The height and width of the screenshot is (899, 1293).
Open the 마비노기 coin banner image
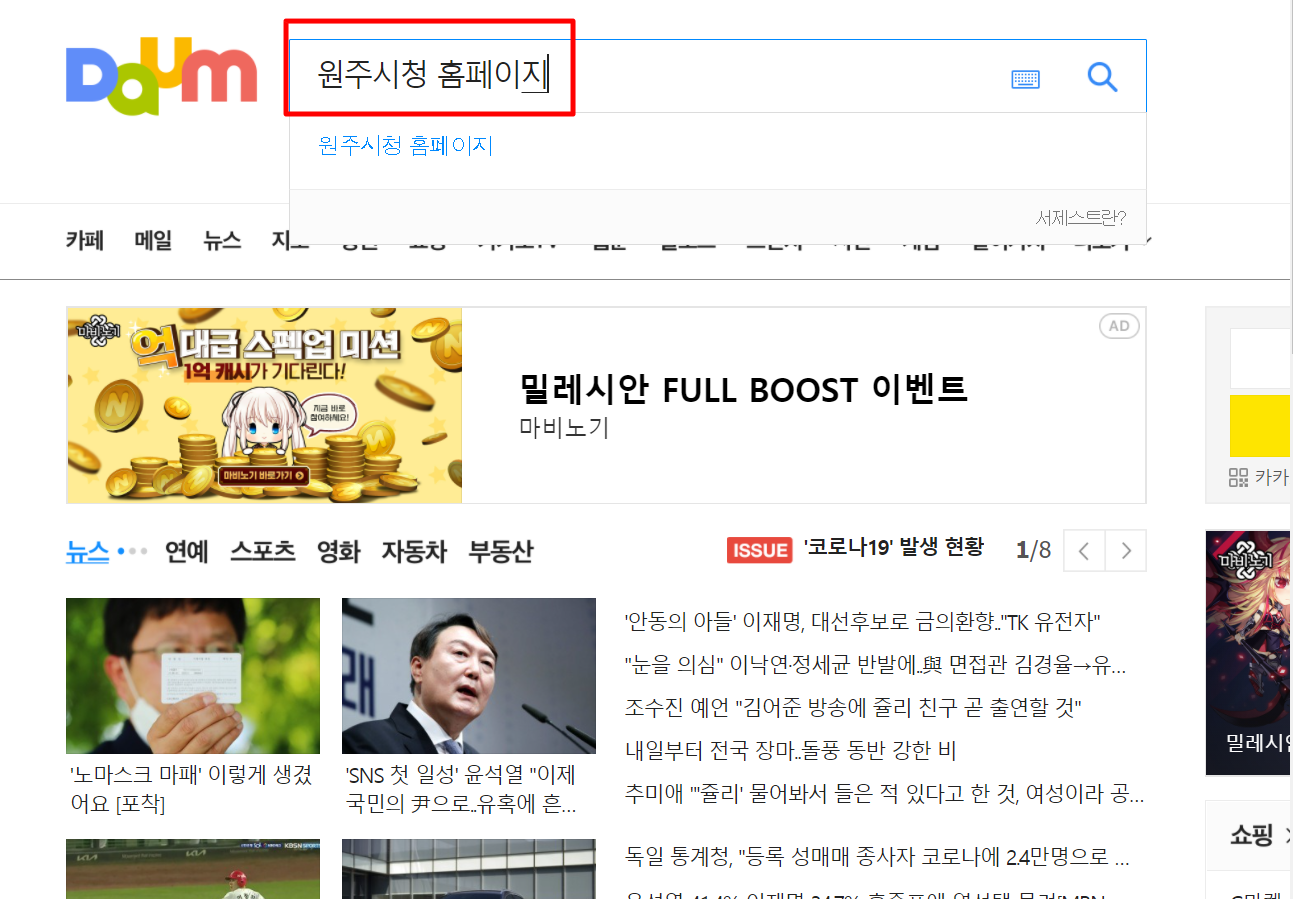[x=264, y=405]
